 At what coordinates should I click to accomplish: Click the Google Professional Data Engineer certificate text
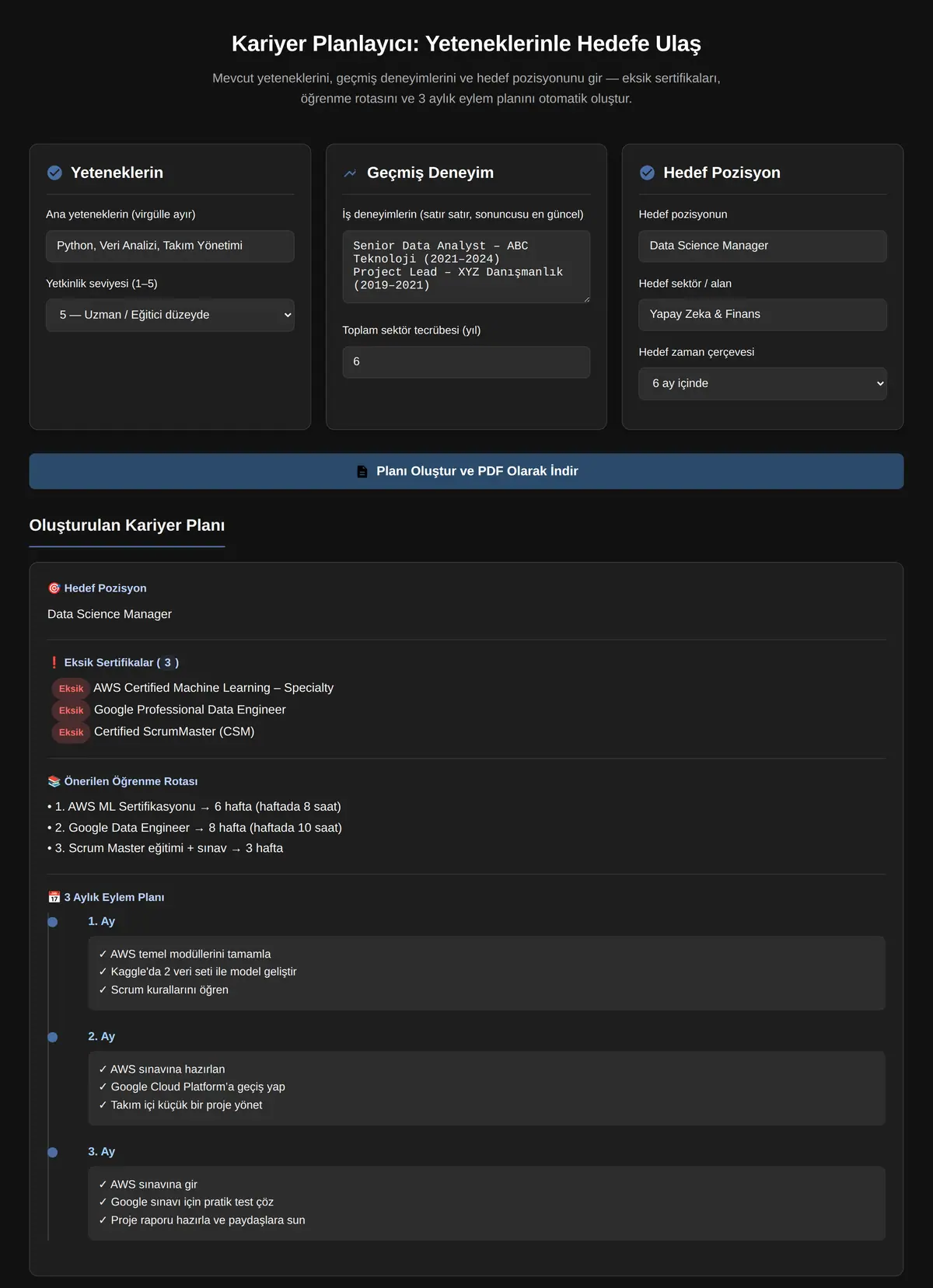[x=190, y=710]
